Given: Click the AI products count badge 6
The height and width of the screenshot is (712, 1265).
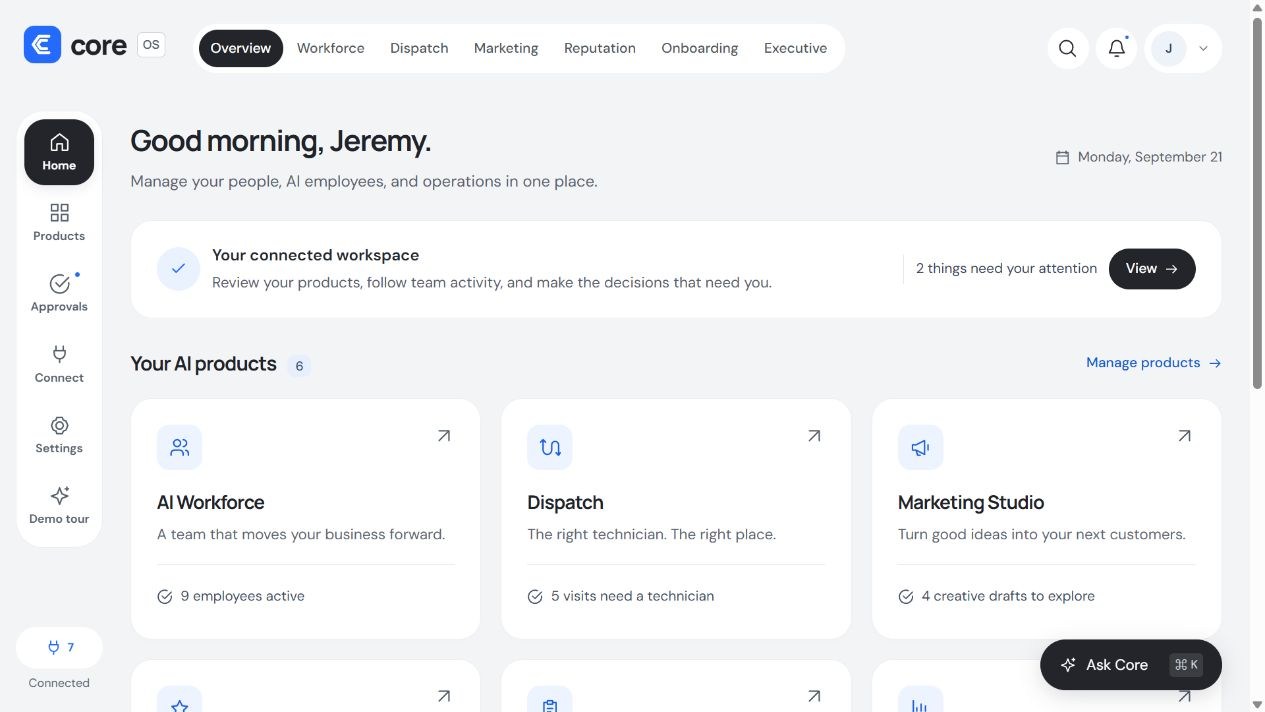Looking at the screenshot, I should 299,366.
